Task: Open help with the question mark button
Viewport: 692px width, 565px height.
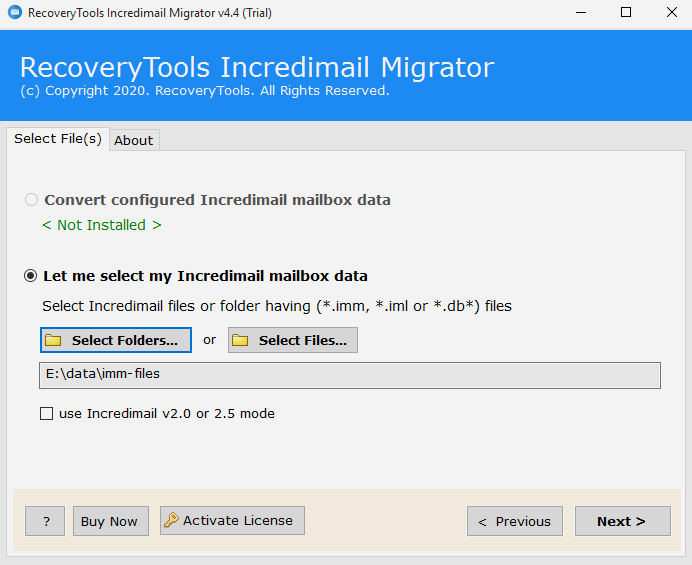Action: click(x=45, y=521)
